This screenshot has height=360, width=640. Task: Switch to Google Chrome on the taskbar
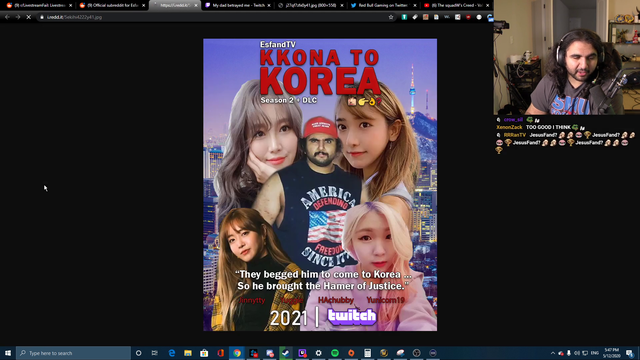click(x=237, y=353)
